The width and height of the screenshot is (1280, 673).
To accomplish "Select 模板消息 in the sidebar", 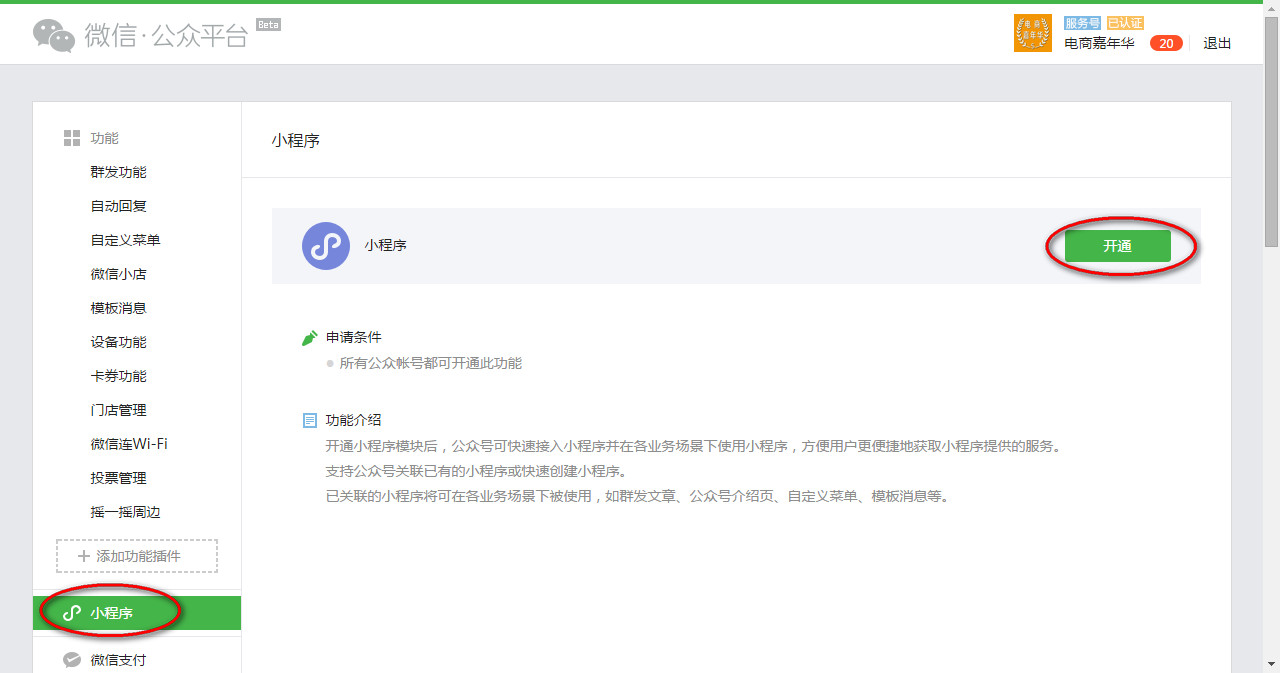I will tap(118, 308).
